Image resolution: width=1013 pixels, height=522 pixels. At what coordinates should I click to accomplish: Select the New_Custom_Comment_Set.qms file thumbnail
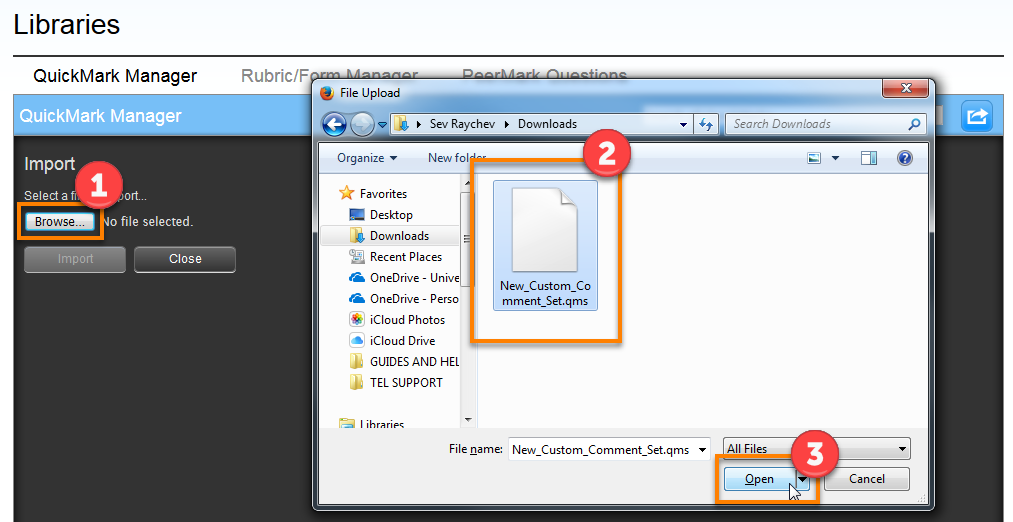click(545, 245)
